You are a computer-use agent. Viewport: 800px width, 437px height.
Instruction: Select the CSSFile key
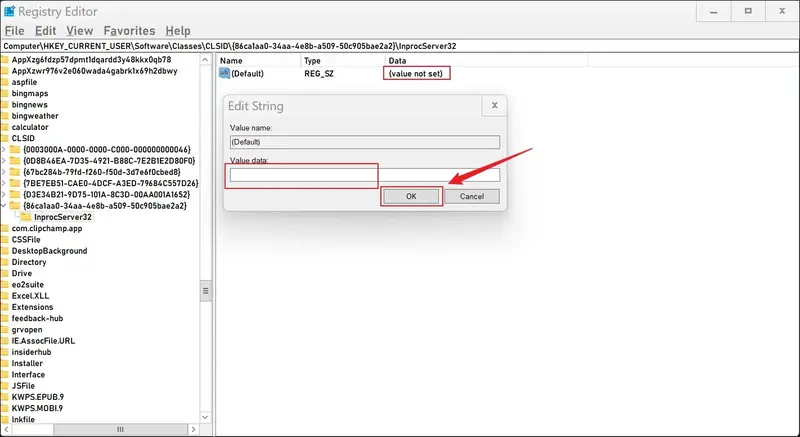tap(26, 240)
